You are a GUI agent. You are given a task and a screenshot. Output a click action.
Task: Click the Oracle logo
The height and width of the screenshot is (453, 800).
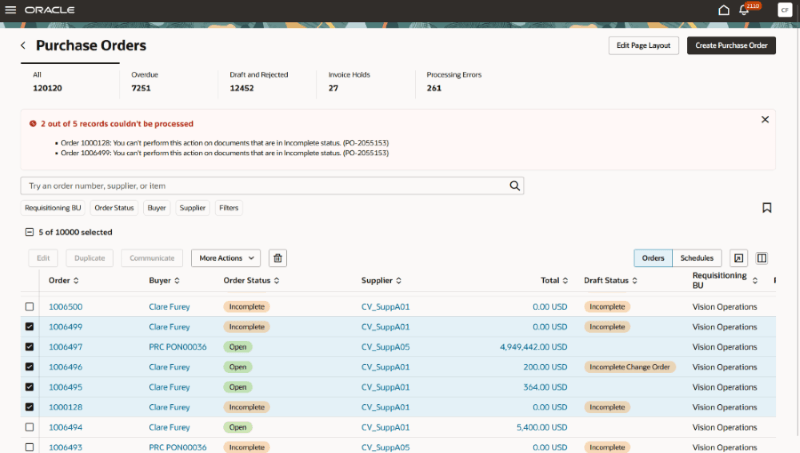point(49,10)
